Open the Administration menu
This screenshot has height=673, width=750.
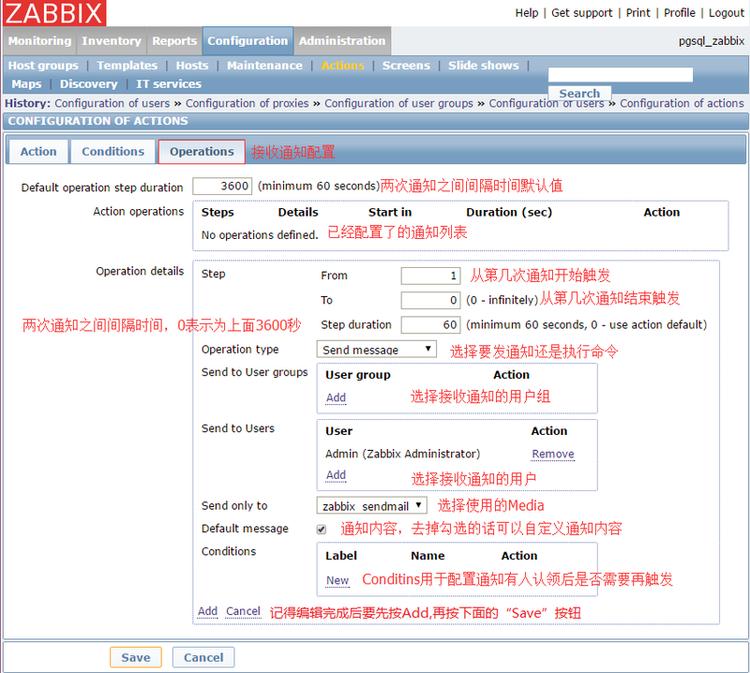(x=342, y=41)
